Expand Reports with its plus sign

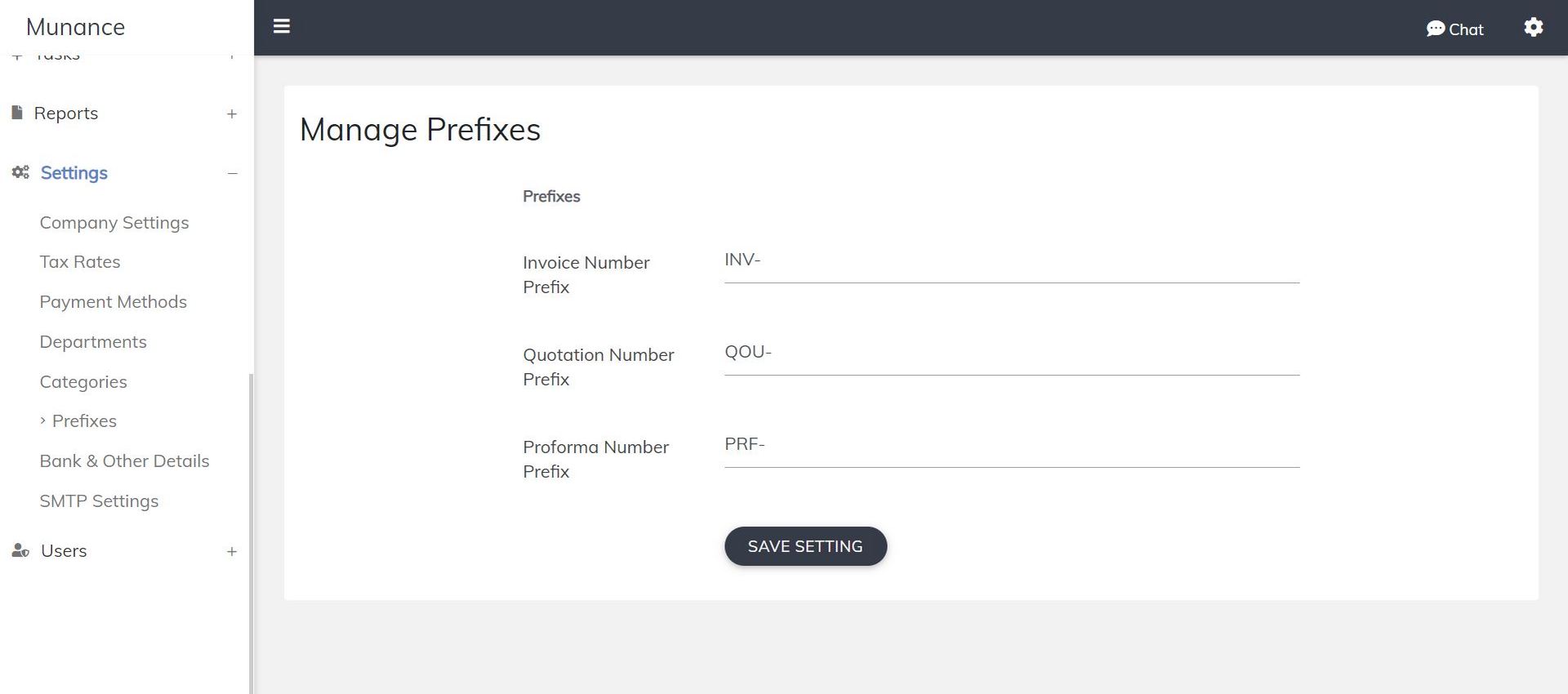[x=232, y=114]
